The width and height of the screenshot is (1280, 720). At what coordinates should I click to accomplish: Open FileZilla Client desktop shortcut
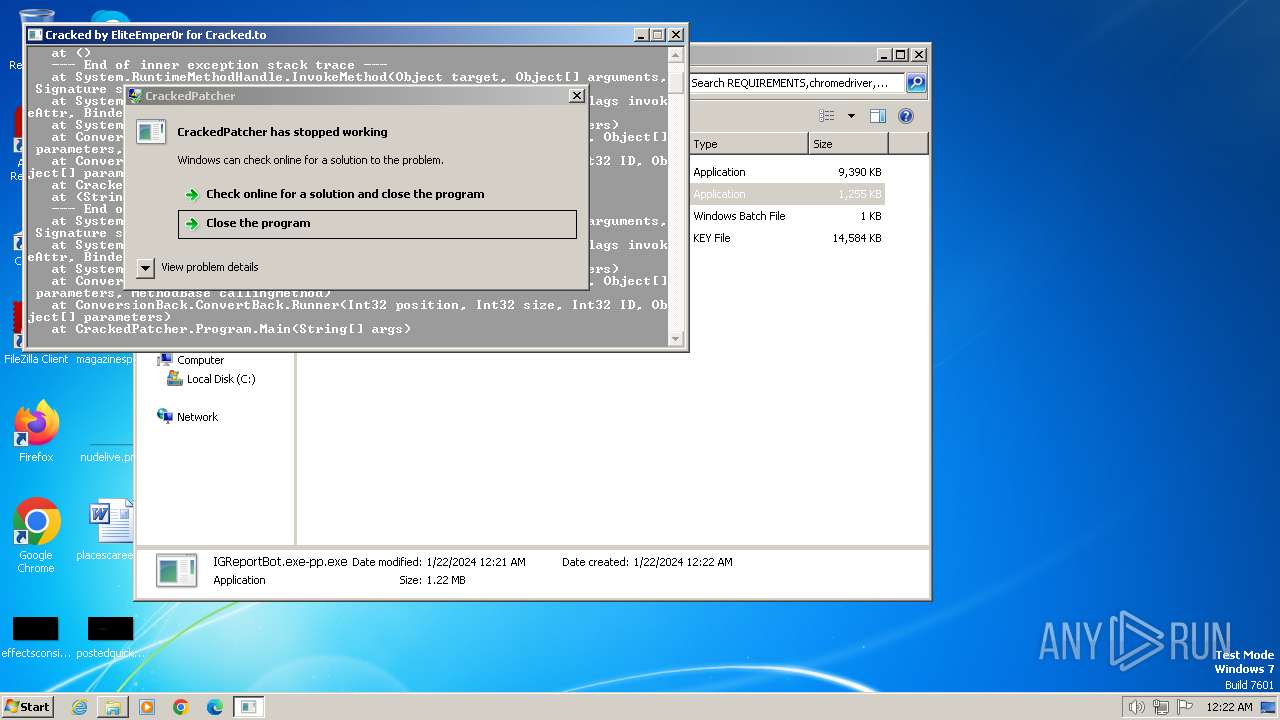tap(36, 332)
